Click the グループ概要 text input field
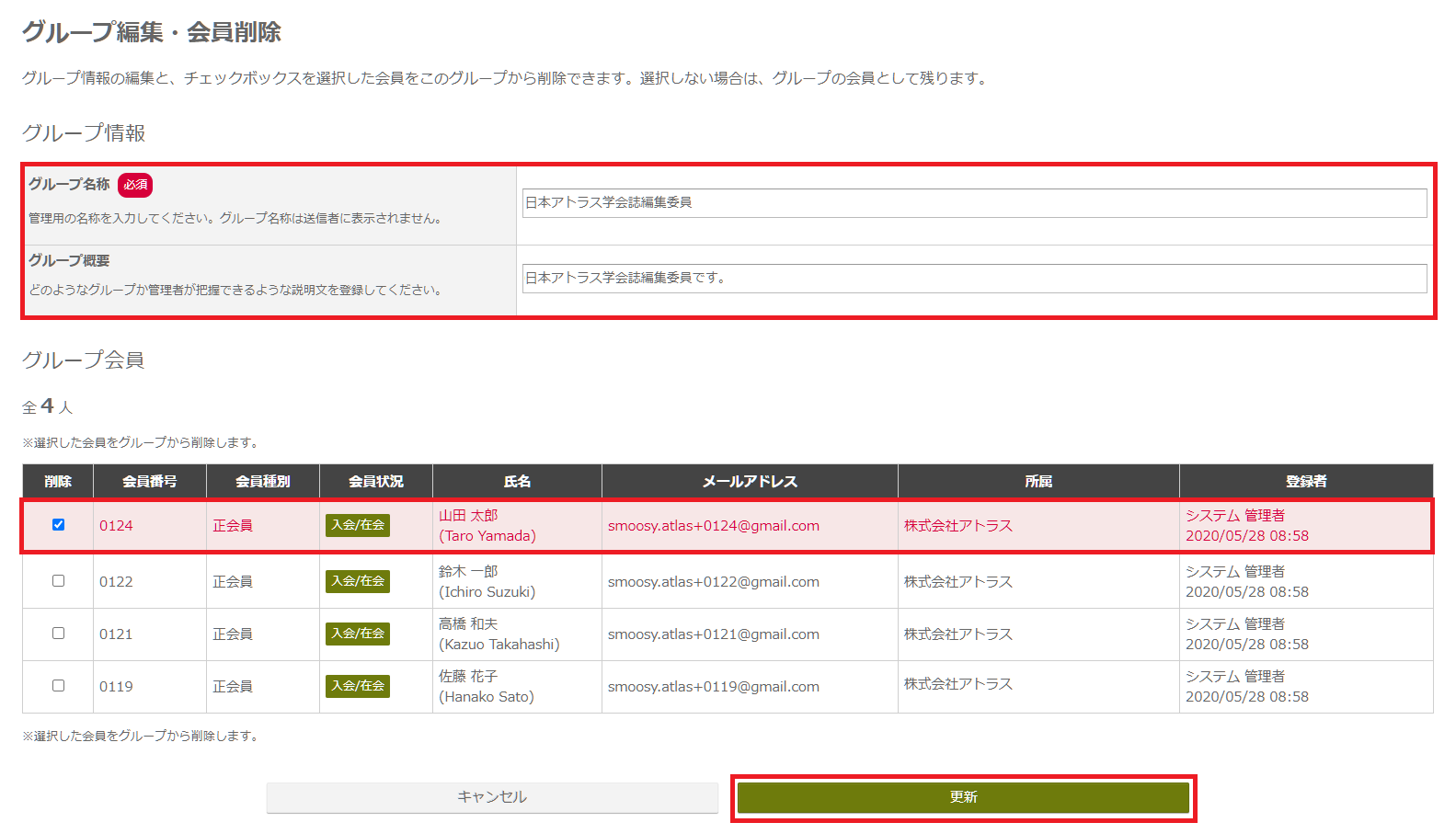The height and width of the screenshot is (834, 1456). (974, 279)
